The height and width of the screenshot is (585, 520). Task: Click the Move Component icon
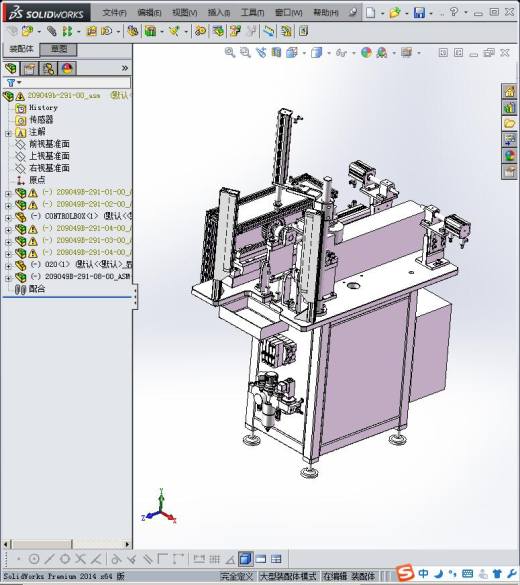pos(107,31)
